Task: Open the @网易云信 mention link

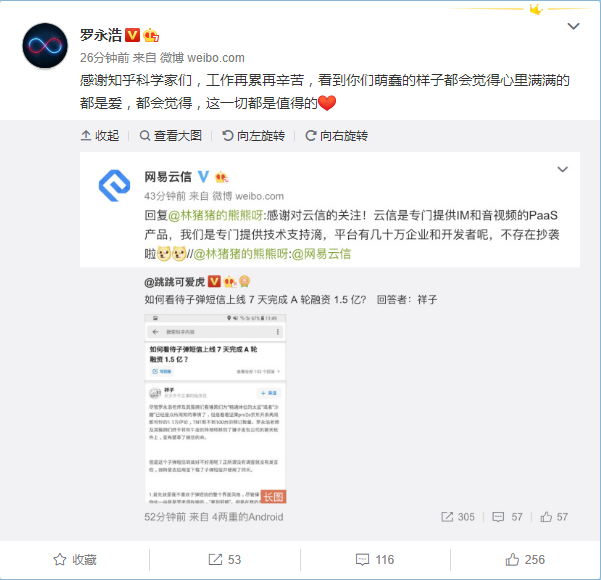Action: [x=321, y=254]
